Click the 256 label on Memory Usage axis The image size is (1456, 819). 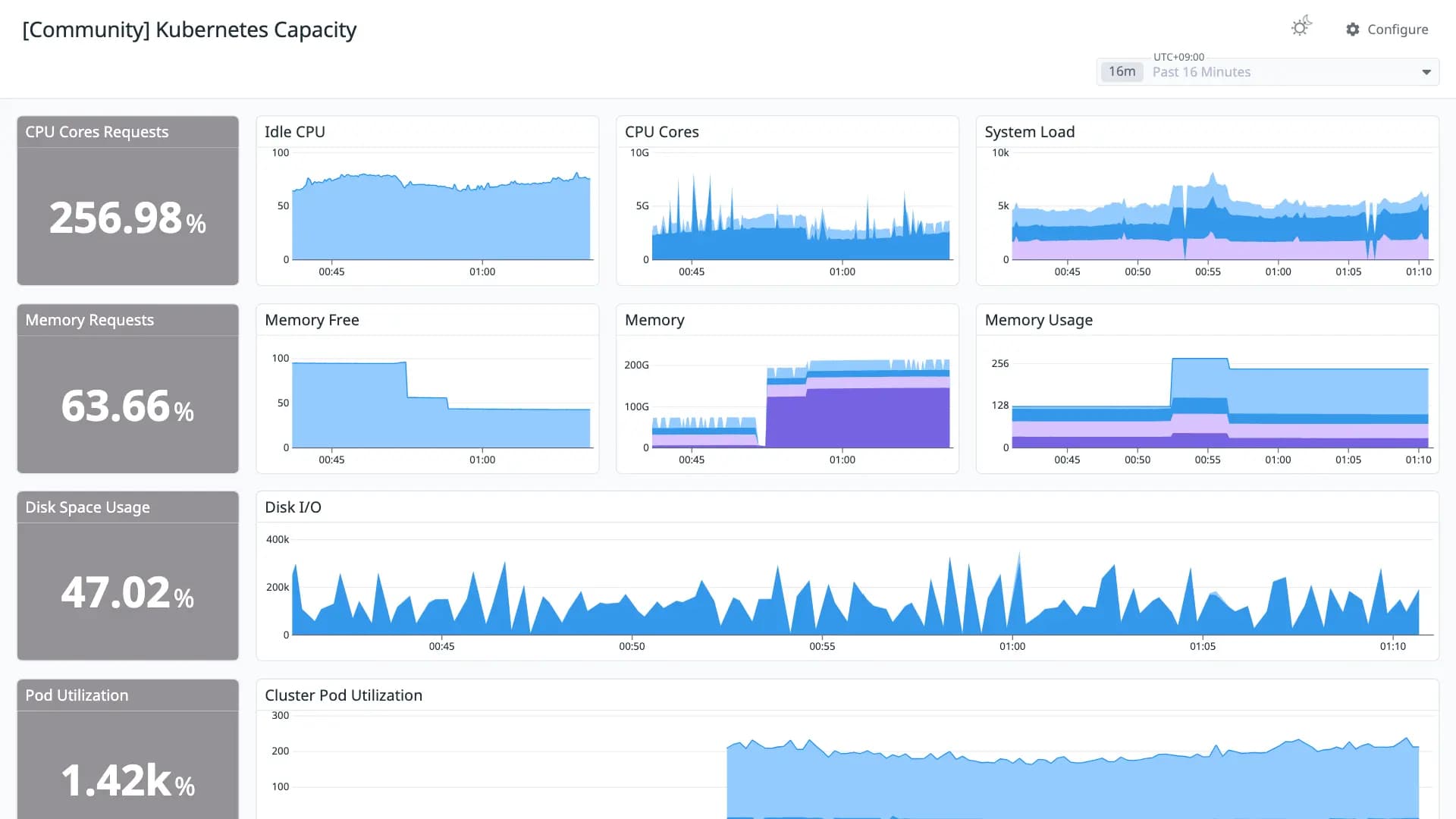coord(1000,364)
